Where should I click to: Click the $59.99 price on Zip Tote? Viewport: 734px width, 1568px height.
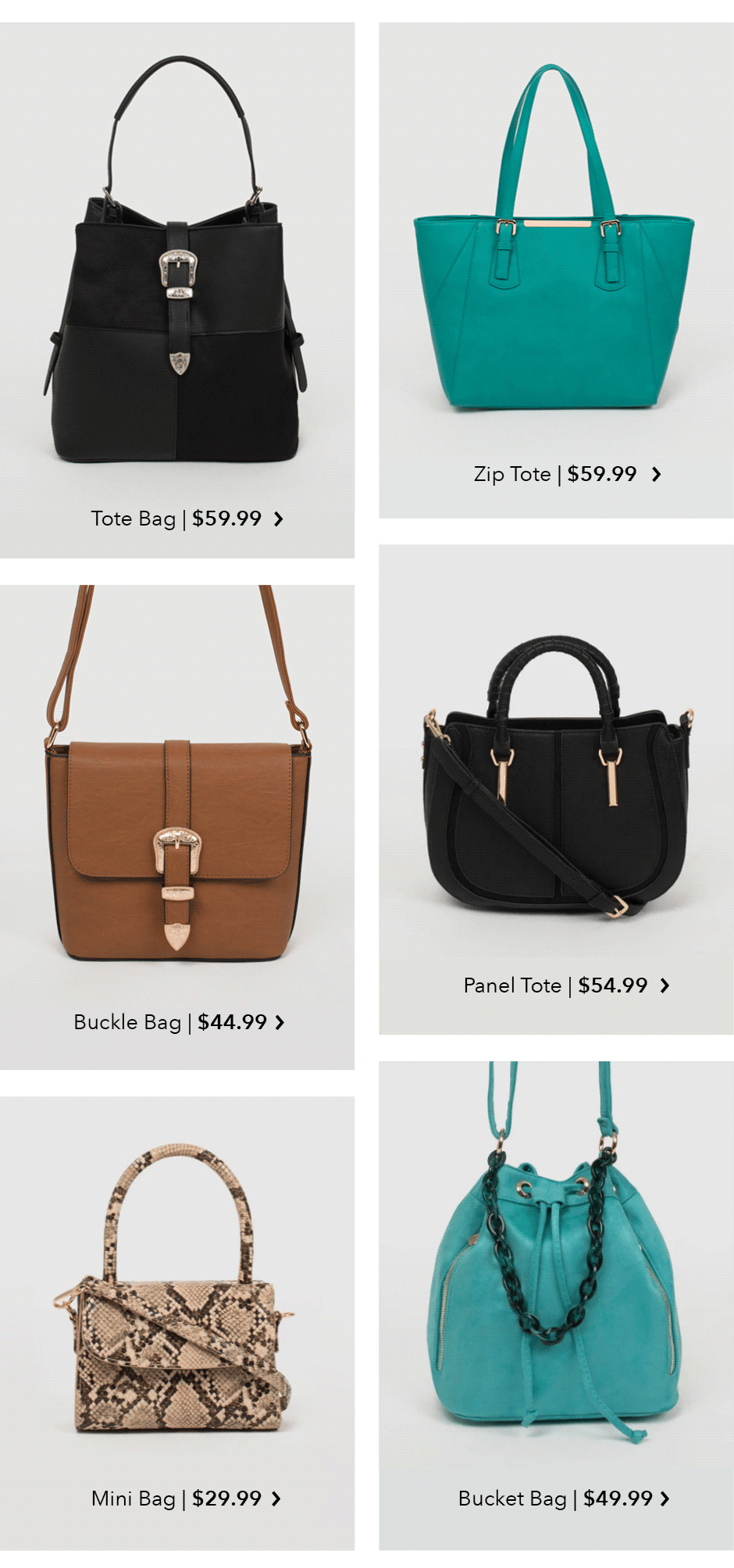coord(601,474)
